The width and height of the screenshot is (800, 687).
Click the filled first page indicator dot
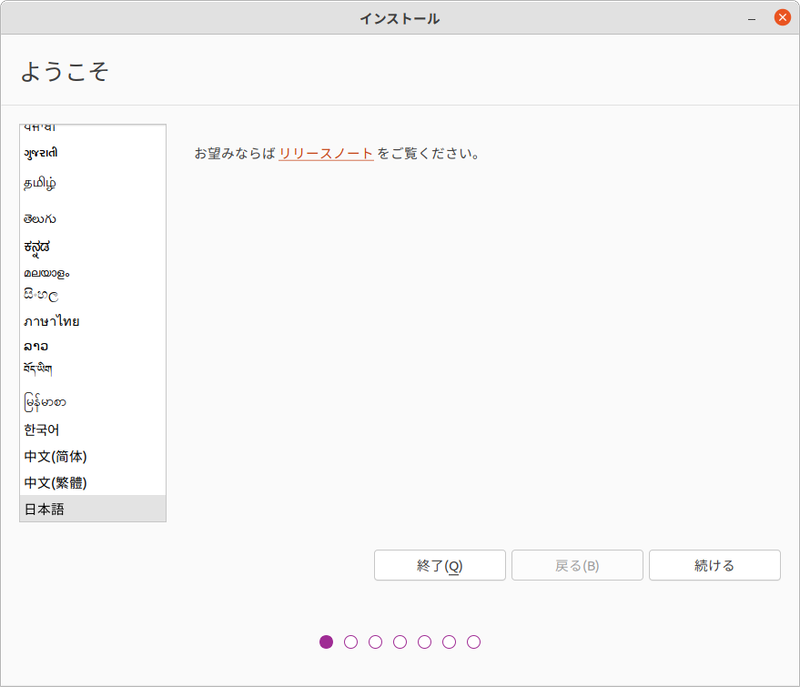tap(326, 642)
